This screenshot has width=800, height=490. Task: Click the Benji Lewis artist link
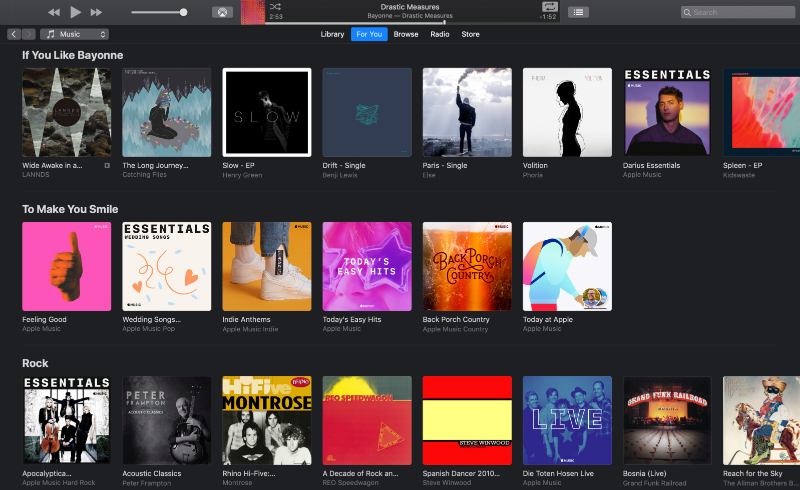tap(340, 175)
